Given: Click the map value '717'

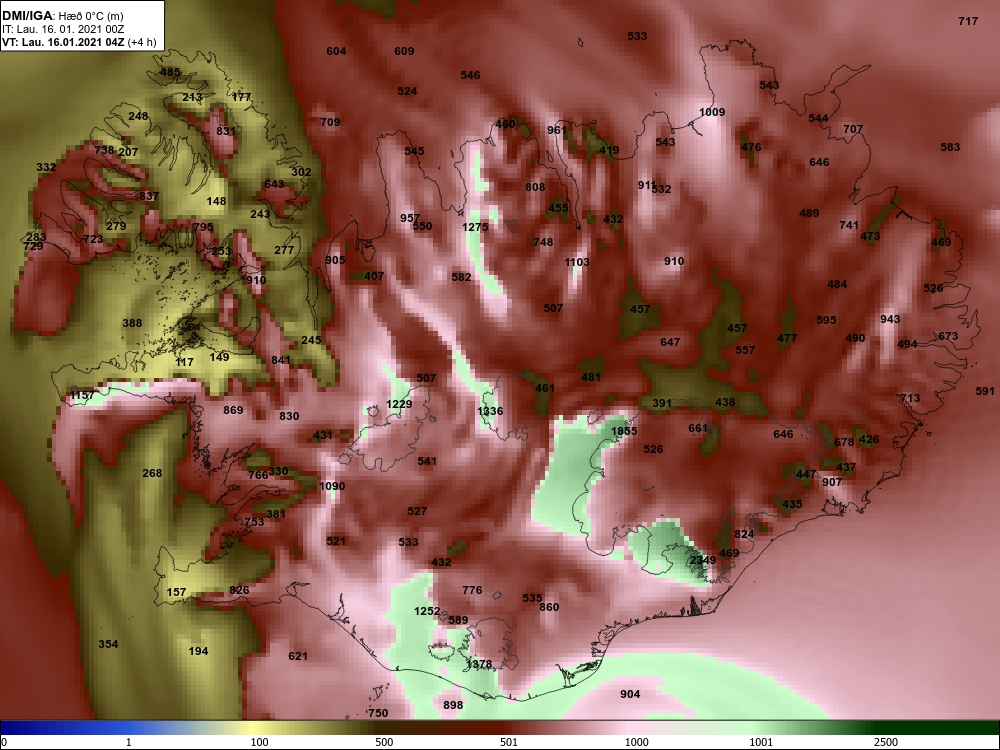Looking at the screenshot, I should coord(968,21).
